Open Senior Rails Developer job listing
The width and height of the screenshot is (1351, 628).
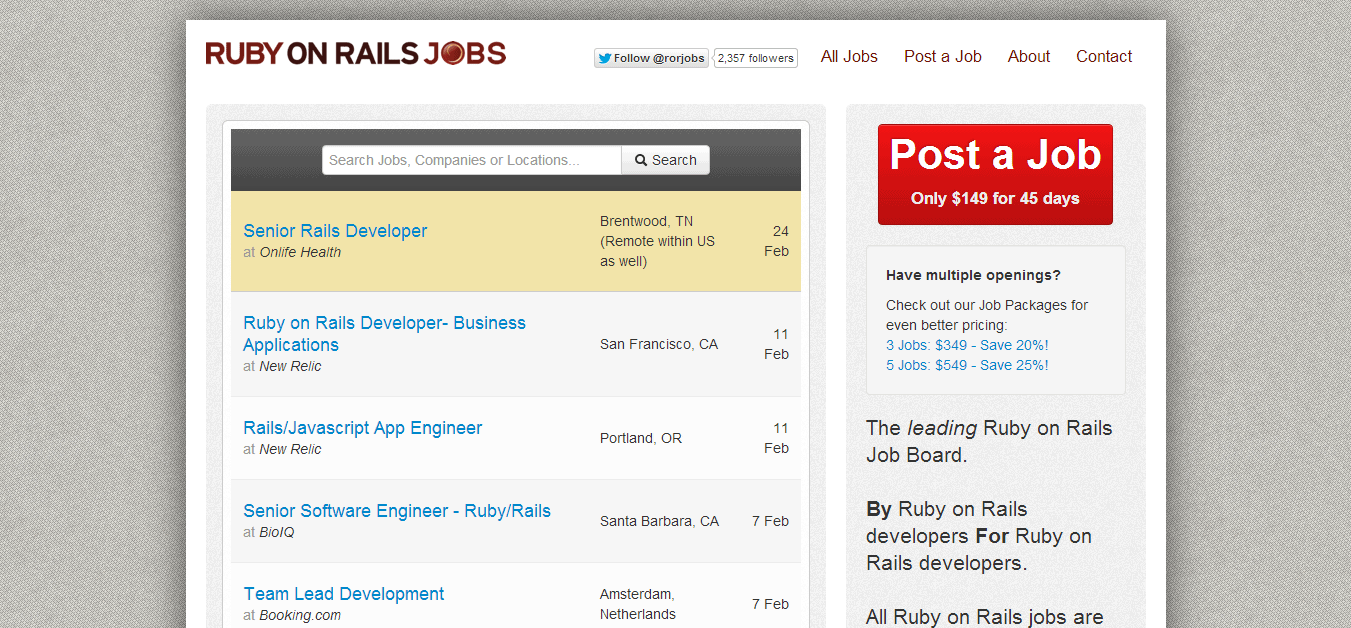(335, 231)
